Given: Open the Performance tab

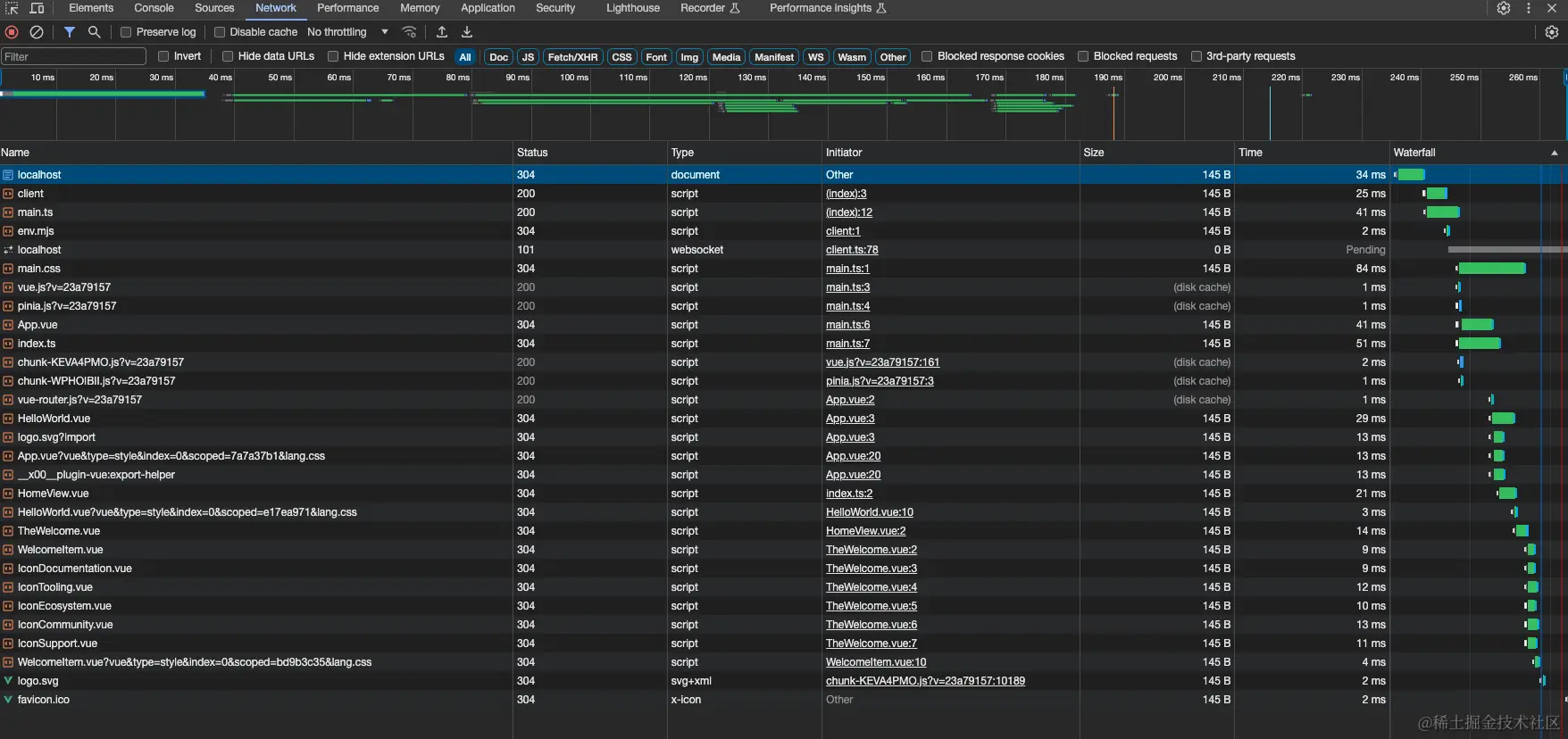Looking at the screenshot, I should tap(348, 8).
